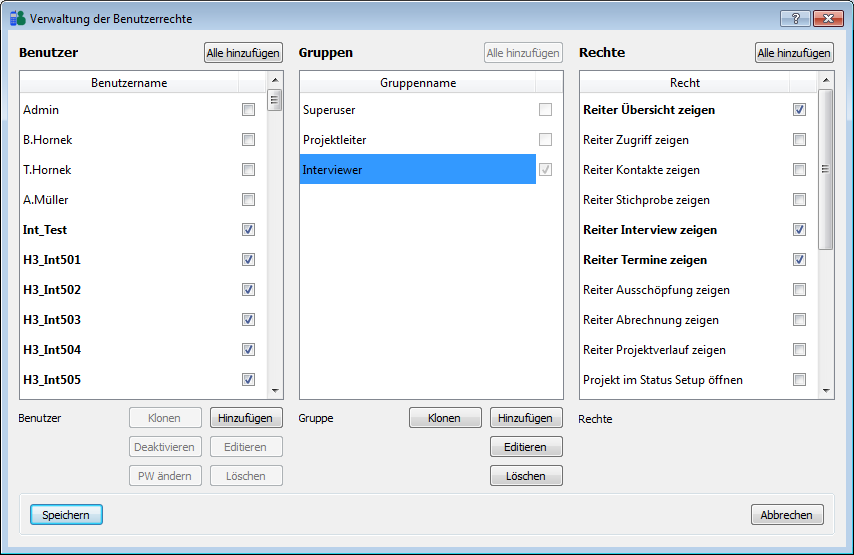Toggle the Superuser group checkbox
Image resolution: width=854 pixels, height=555 pixels.
[x=545, y=110]
